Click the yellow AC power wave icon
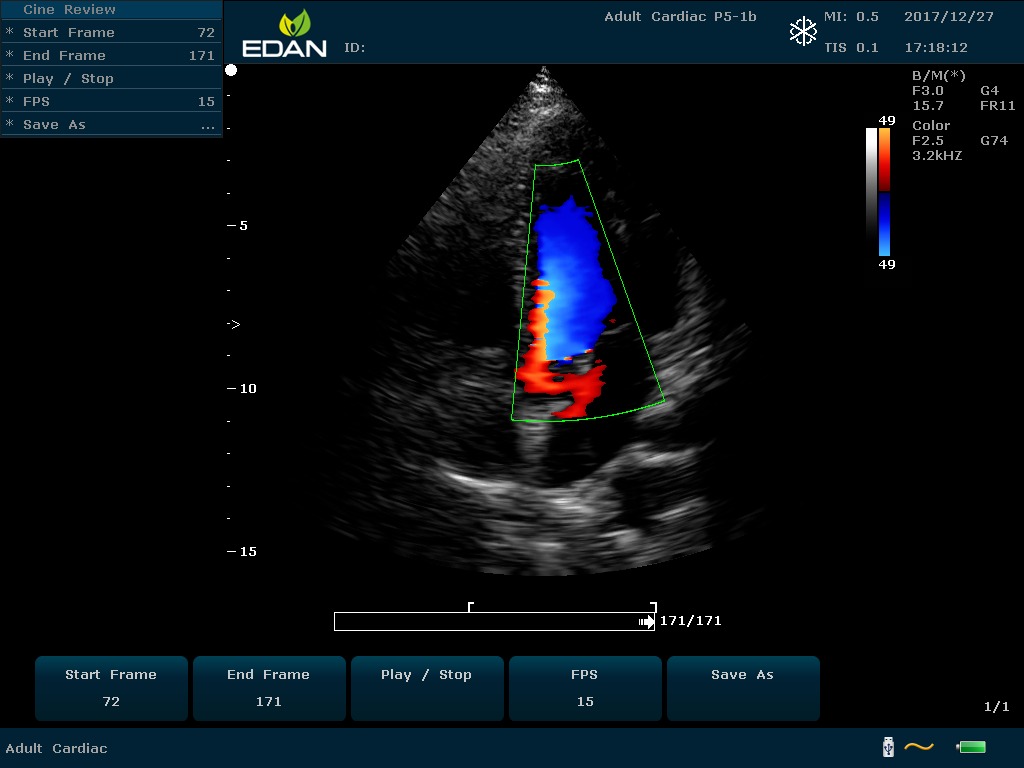Image resolution: width=1024 pixels, height=768 pixels. coord(919,746)
